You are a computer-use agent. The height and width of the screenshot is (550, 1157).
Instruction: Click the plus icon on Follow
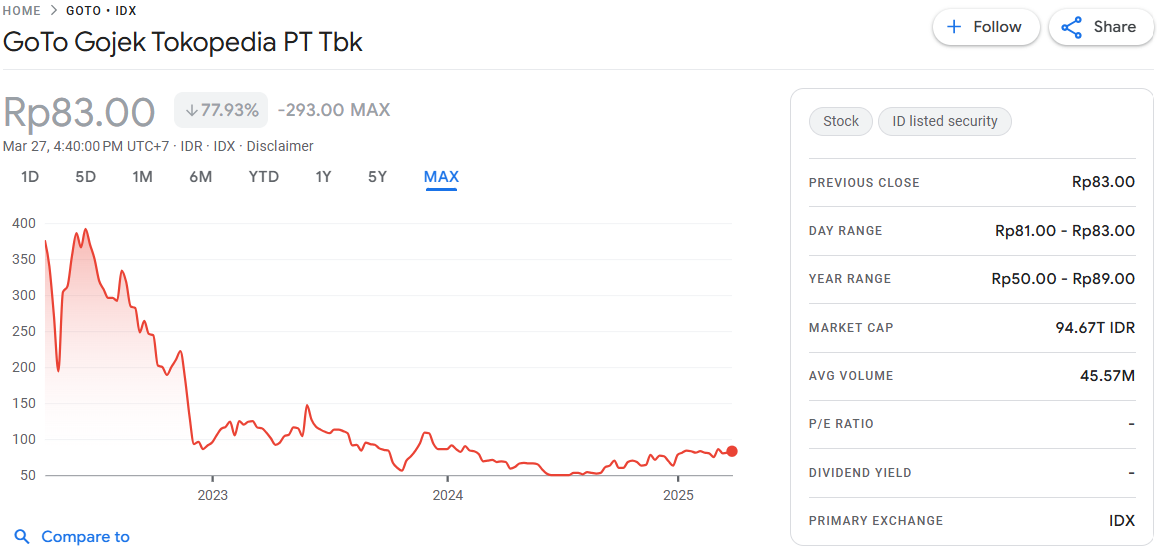(954, 27)
